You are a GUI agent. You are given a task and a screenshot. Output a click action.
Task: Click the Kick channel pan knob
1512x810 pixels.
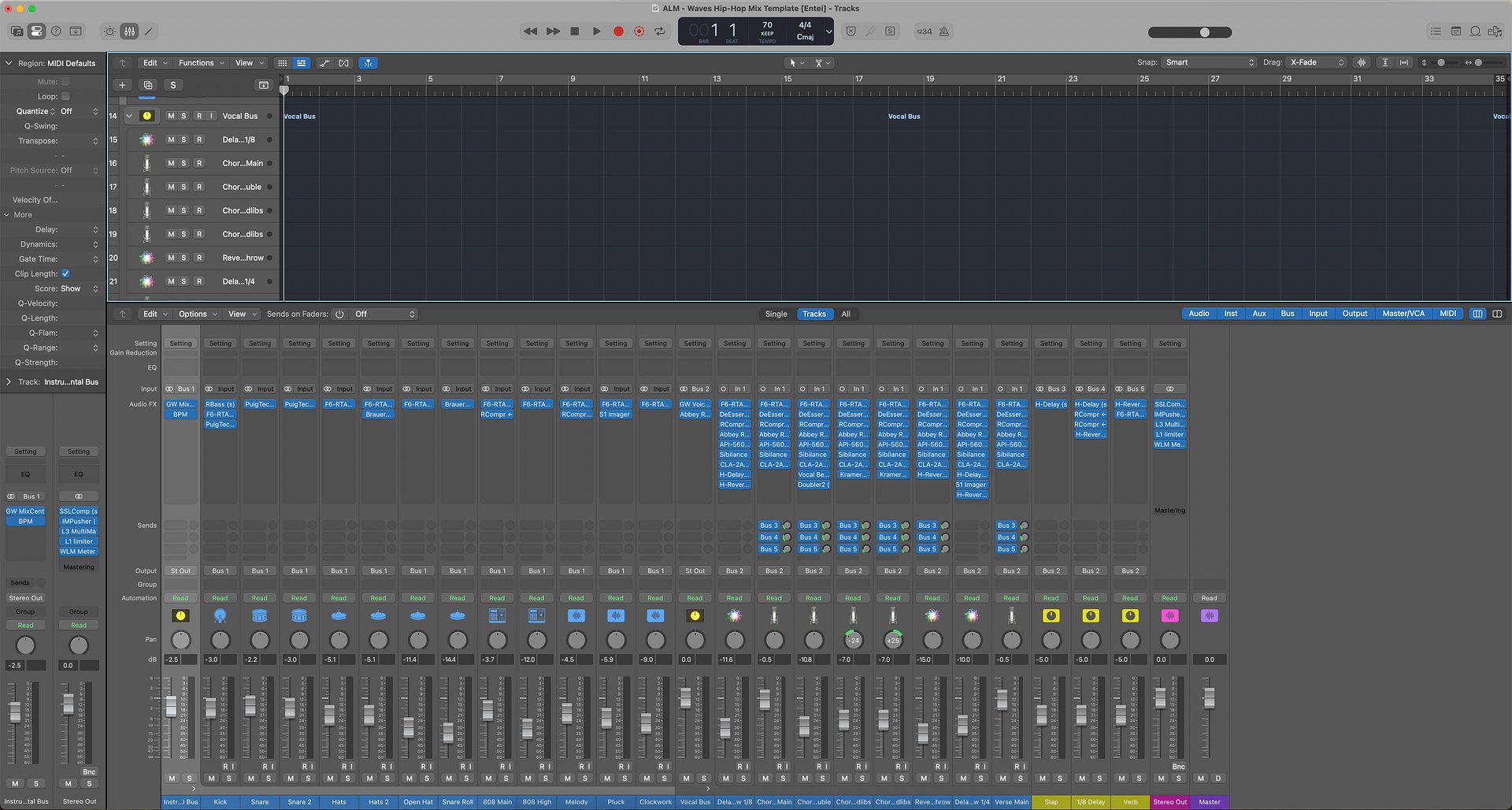[x=220, y=640]
